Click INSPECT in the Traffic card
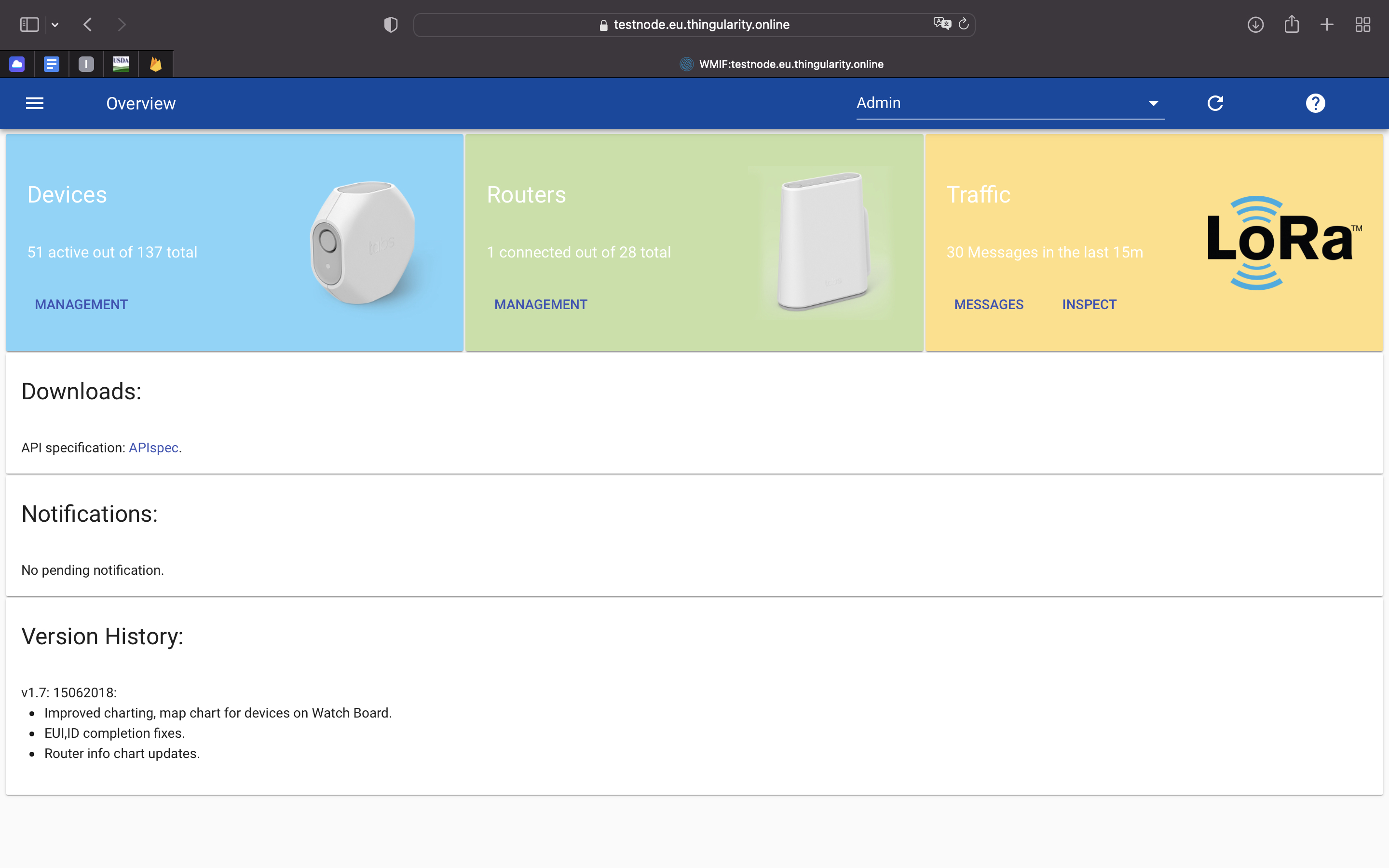The image size is (1389, 868). [x=1089, y=304]
